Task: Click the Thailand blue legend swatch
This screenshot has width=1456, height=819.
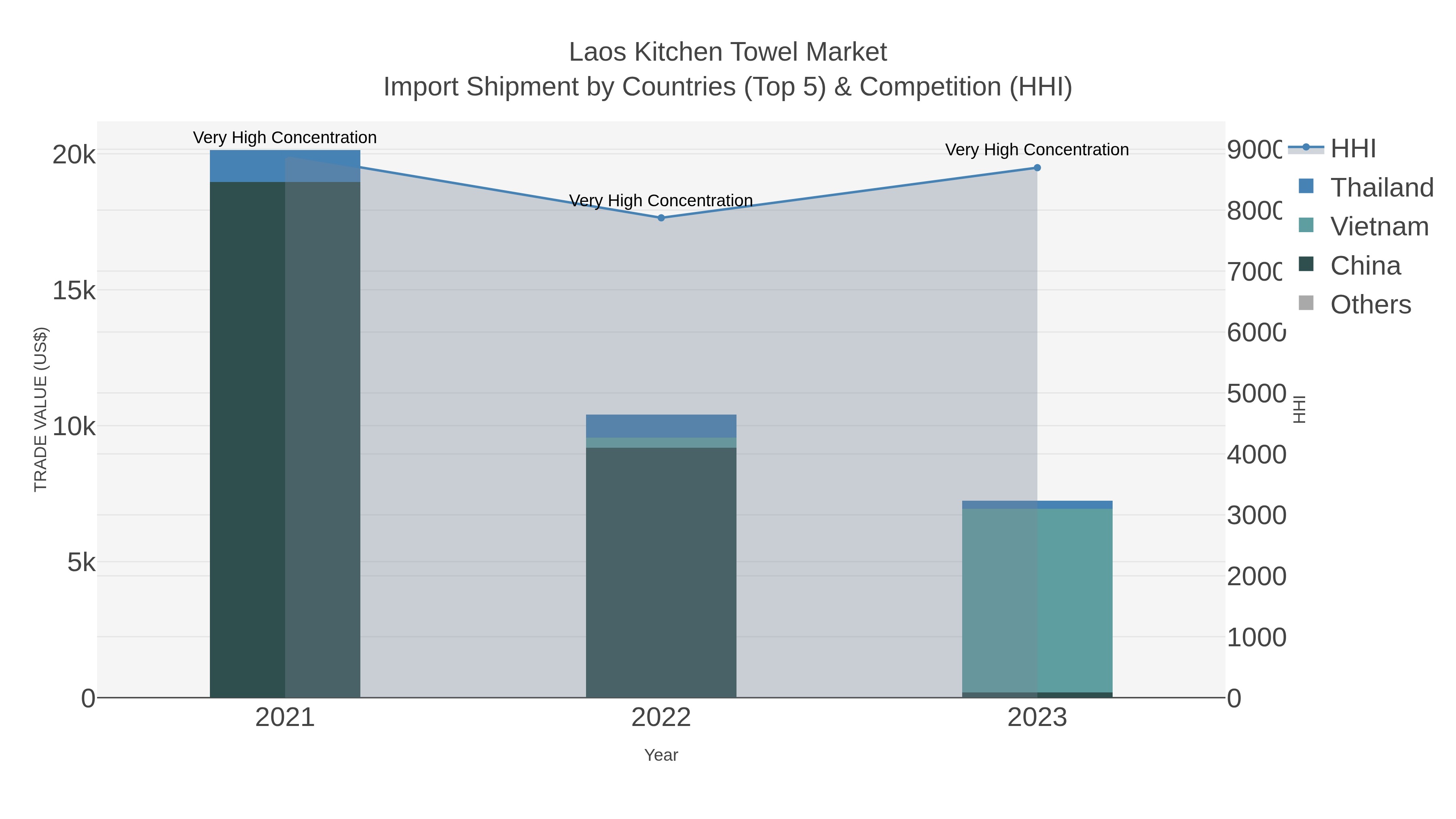Action: click(1306, 186)
